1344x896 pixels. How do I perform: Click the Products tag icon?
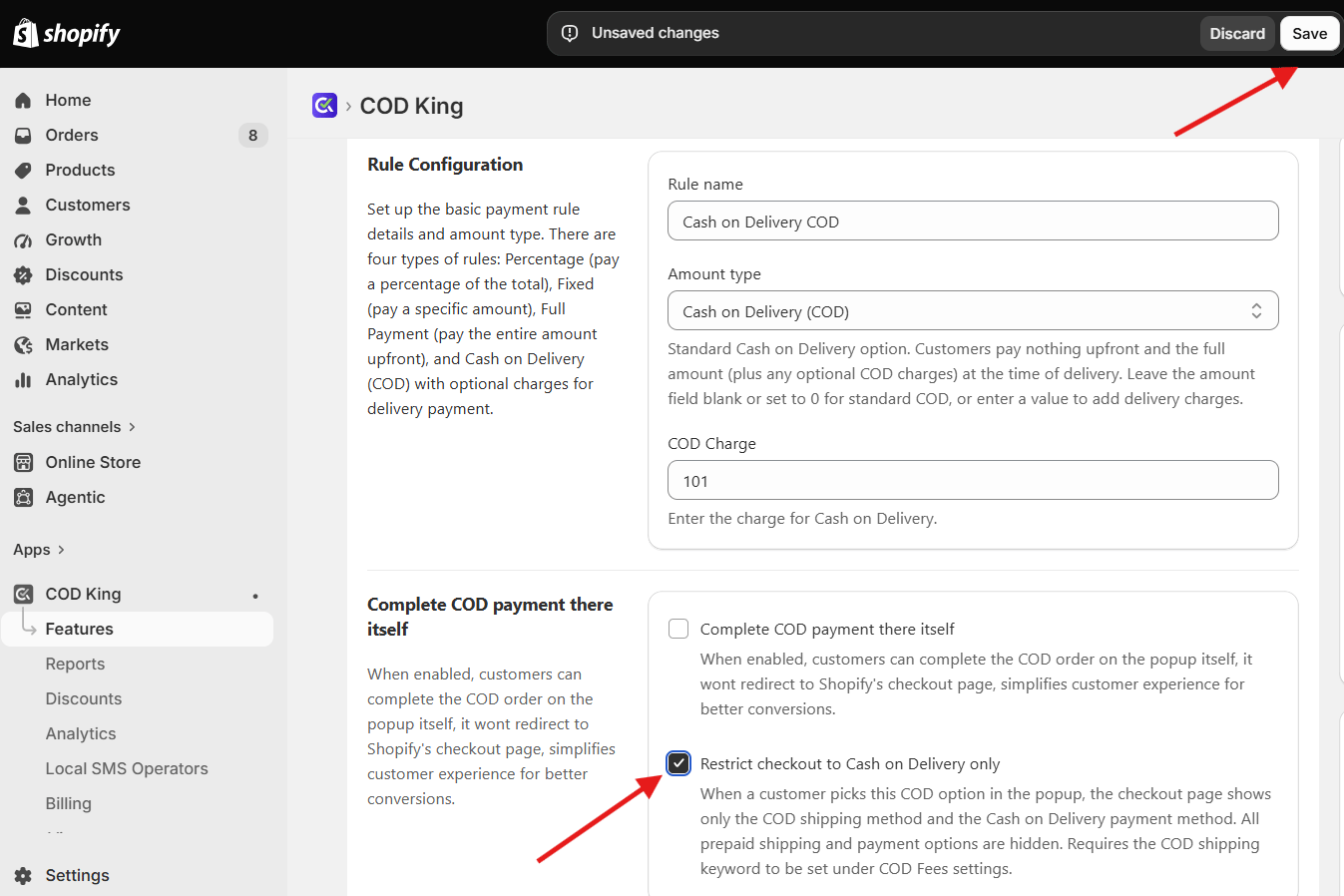point(23,170)
